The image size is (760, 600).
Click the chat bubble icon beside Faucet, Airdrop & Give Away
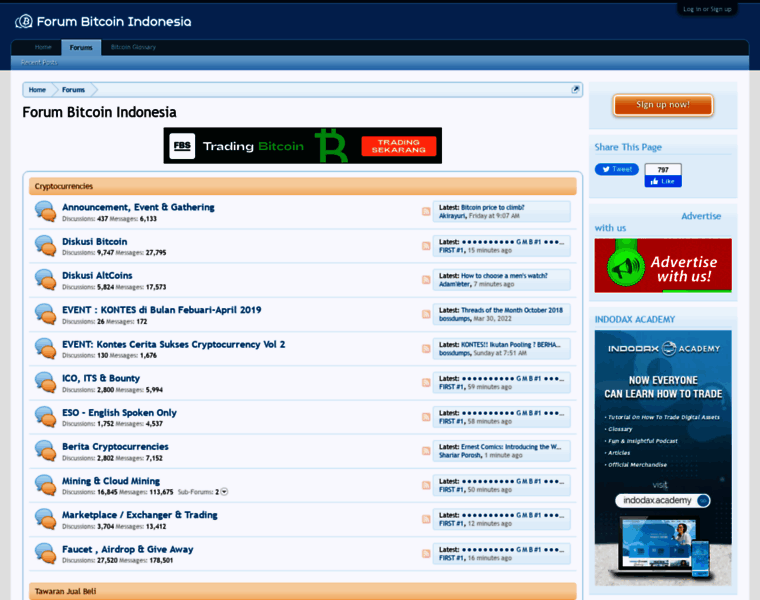point(46,553)
